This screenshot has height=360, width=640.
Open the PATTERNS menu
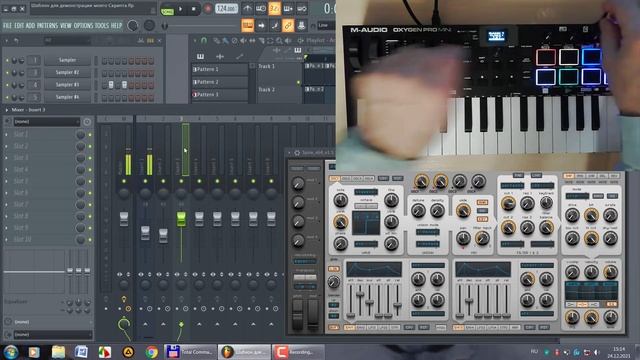(x=48, y=25)
